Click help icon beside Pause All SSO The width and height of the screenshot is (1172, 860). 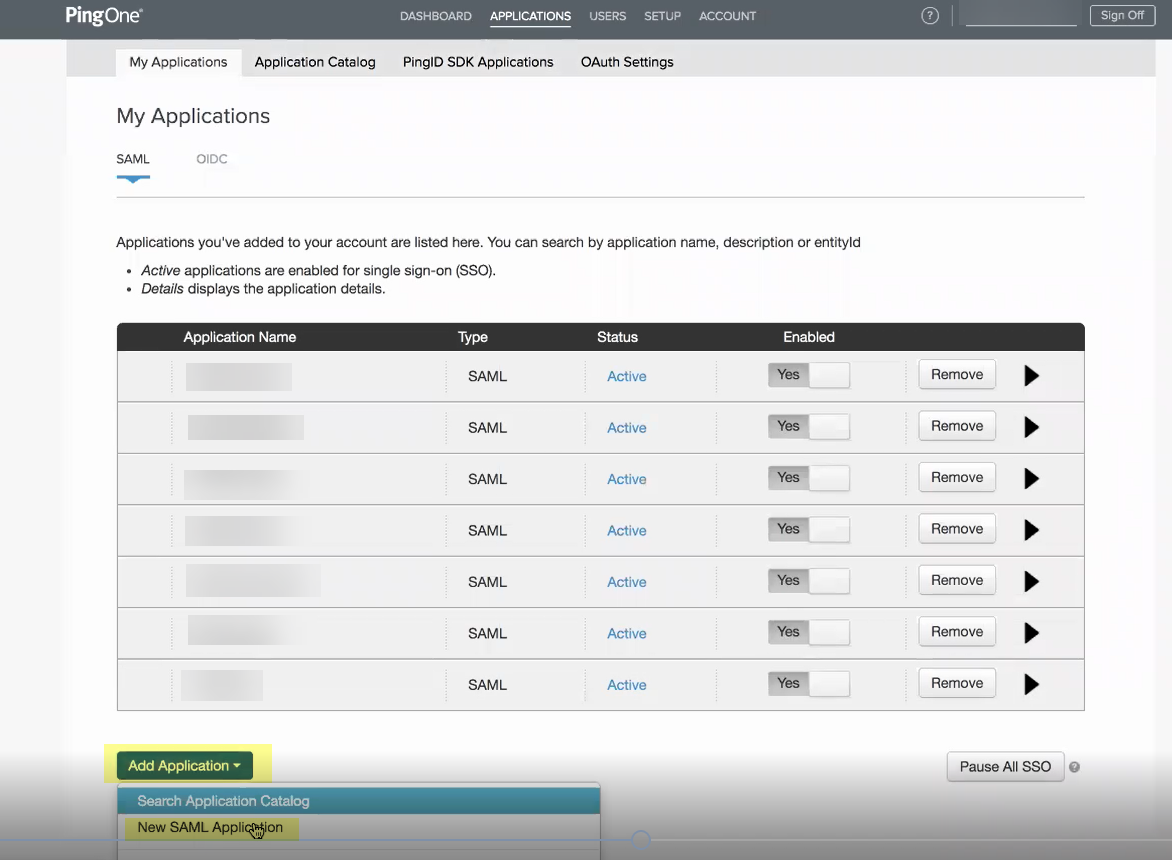click(1074, 767)
